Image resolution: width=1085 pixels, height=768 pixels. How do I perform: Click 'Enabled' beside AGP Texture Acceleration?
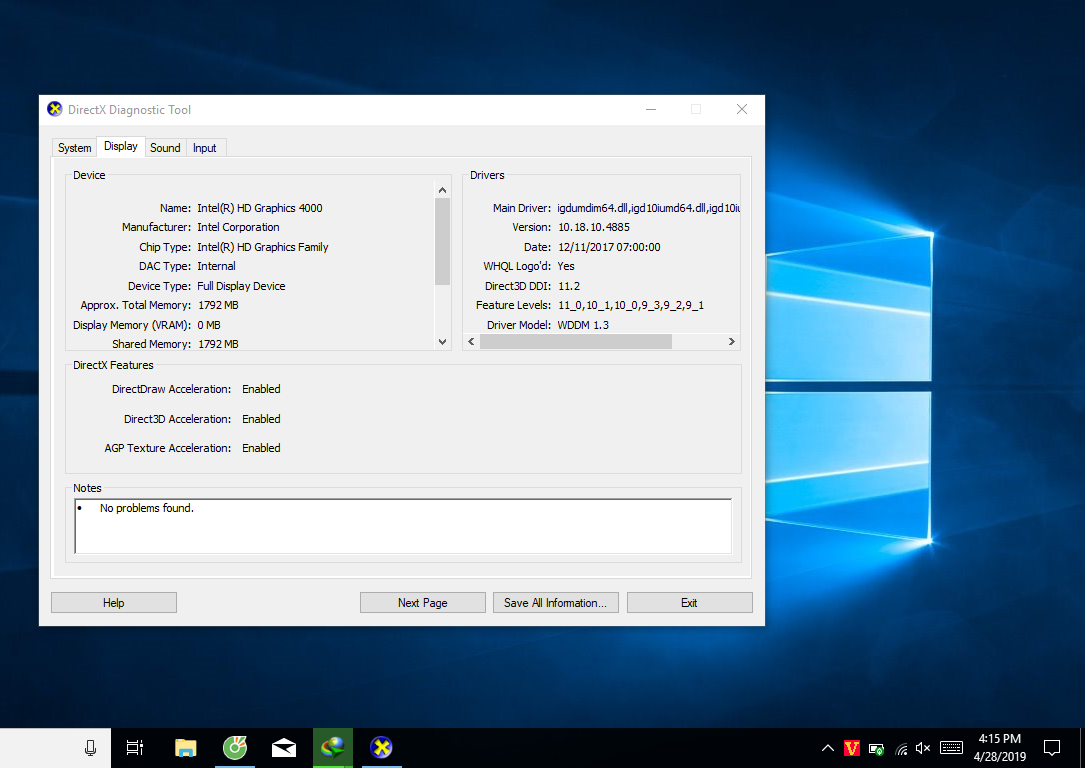262,448
